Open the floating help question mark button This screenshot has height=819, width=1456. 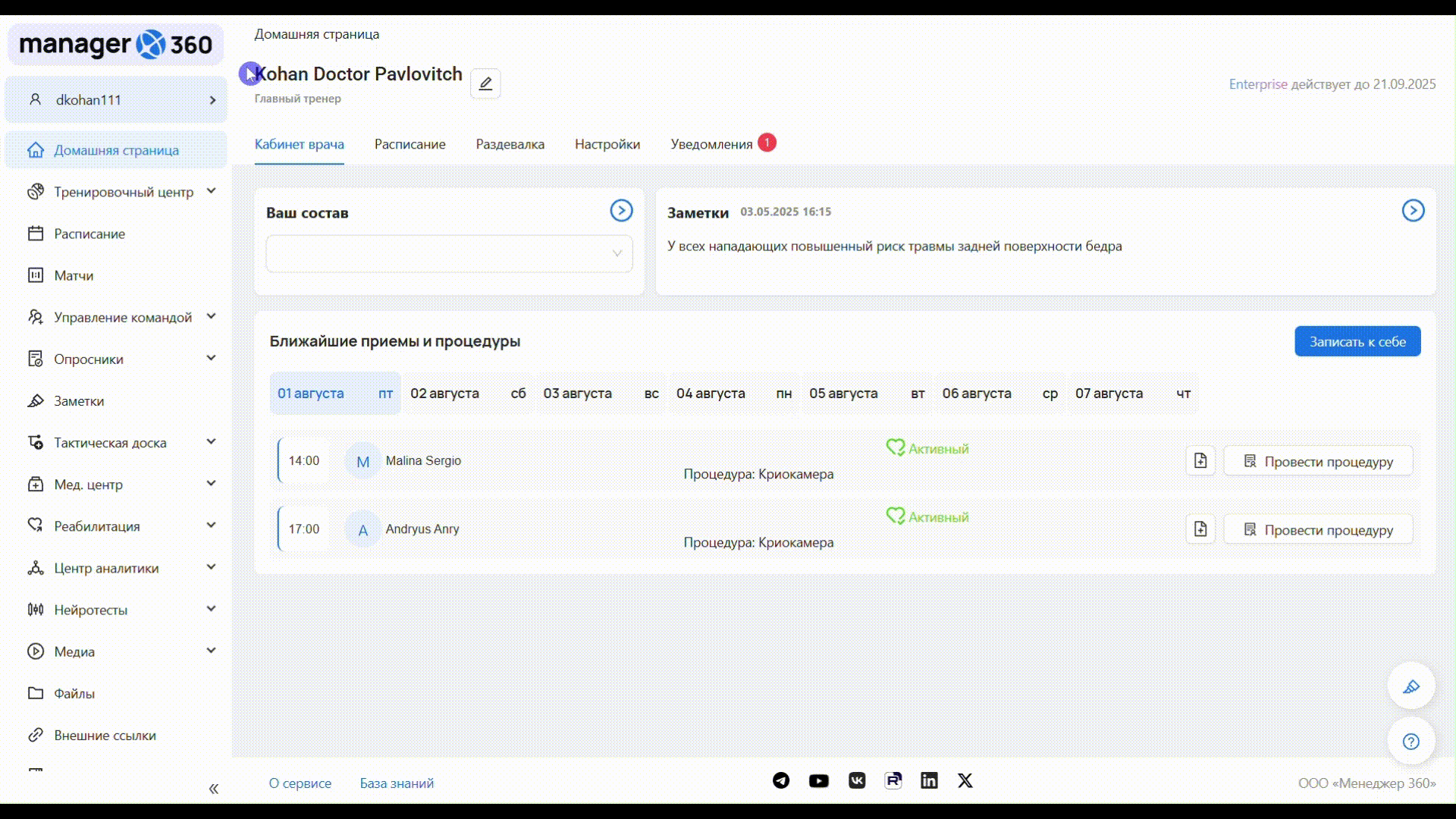1410,742
